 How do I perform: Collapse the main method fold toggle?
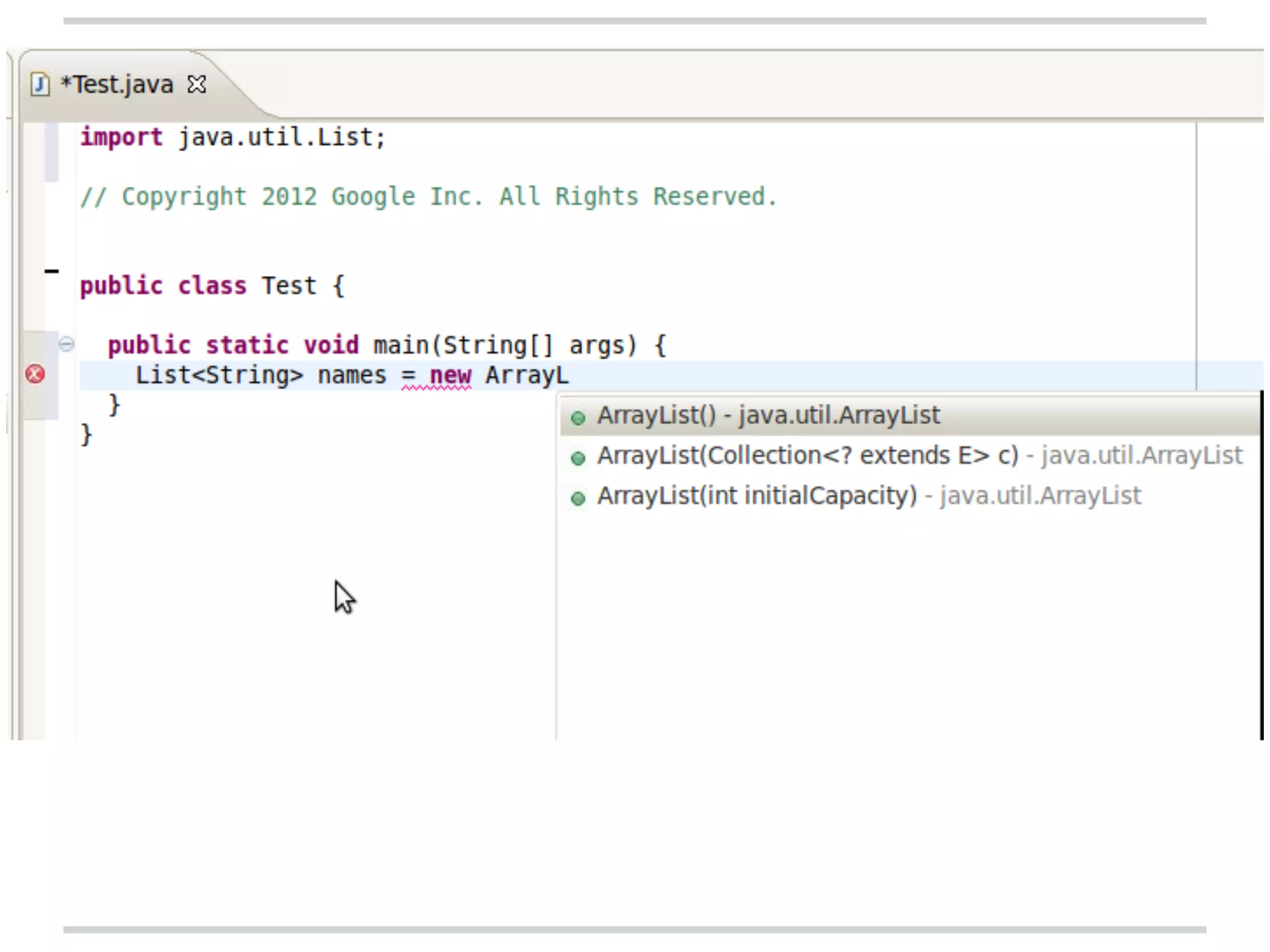click(66, 343)
